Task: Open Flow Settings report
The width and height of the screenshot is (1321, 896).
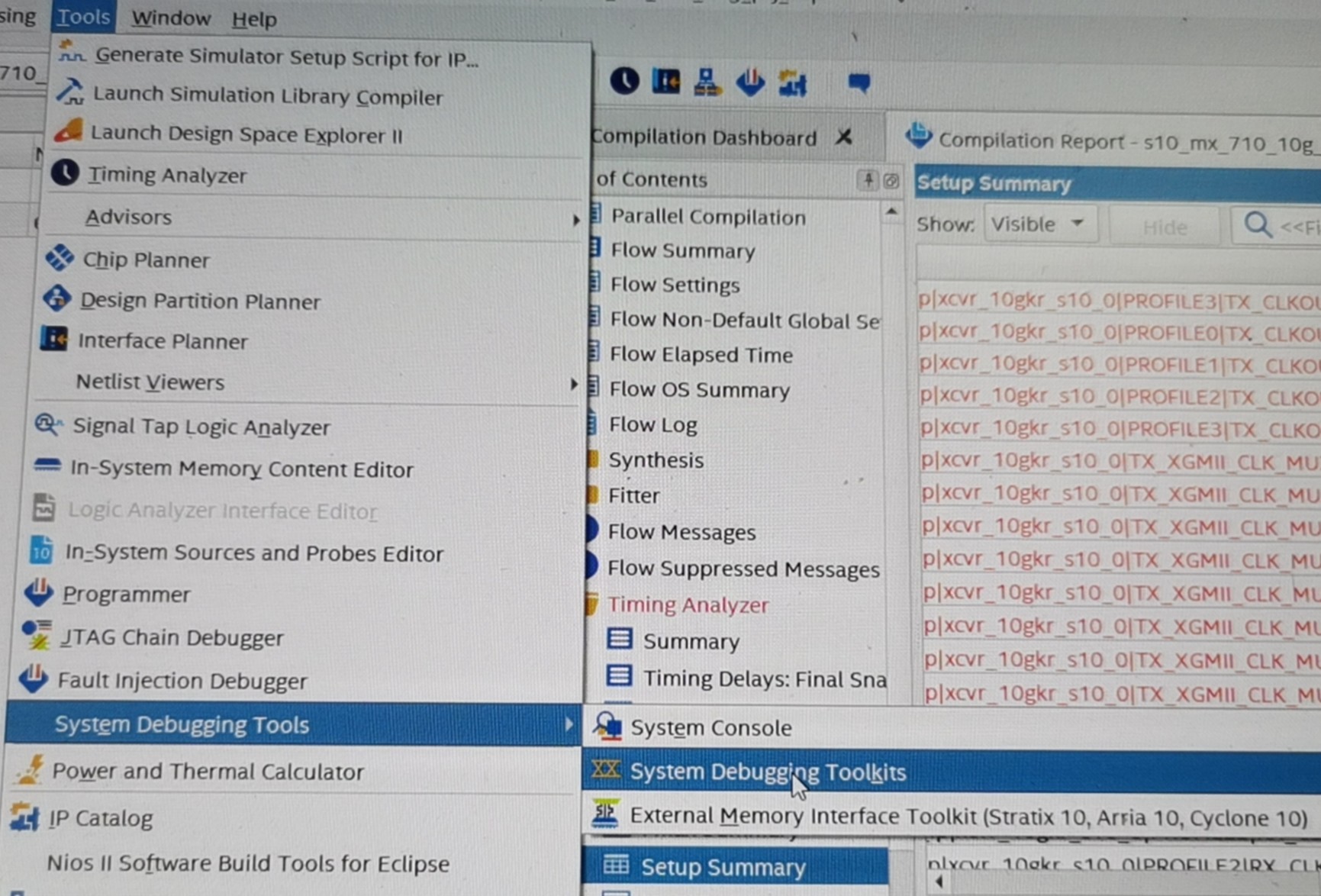Action: click(675, 285)
